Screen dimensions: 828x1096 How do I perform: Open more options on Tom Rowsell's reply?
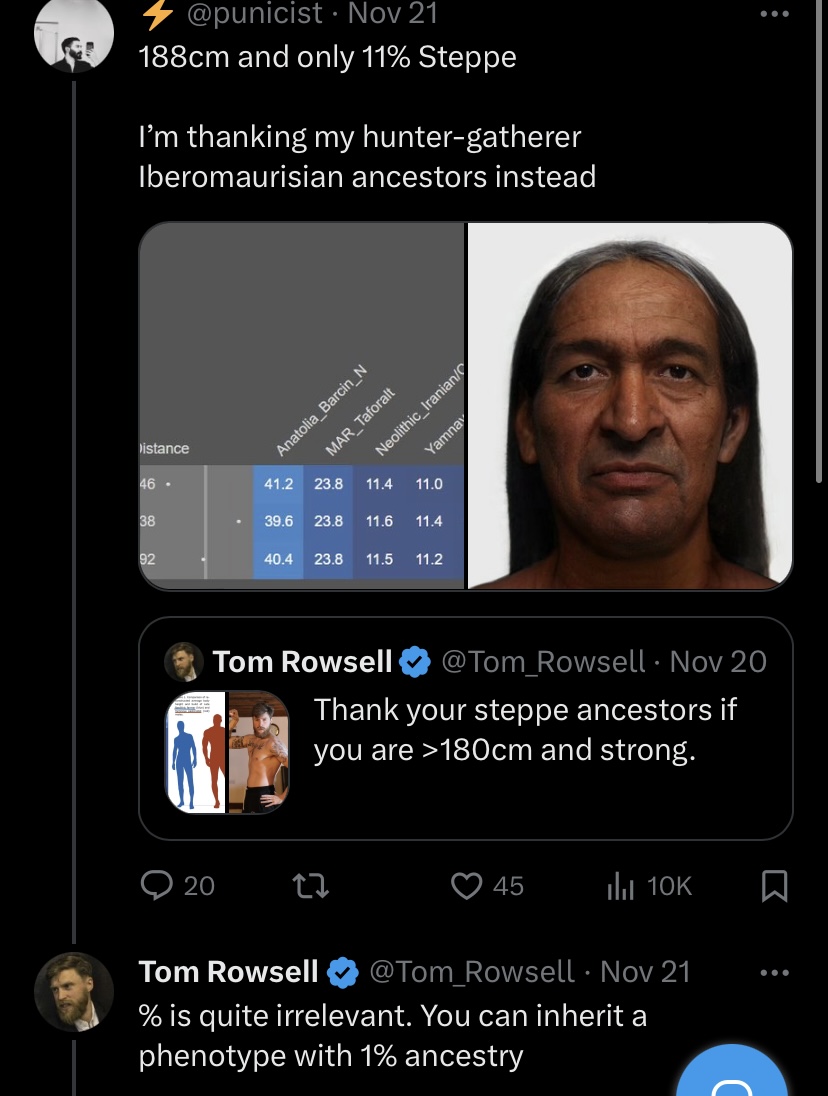tap(774, 972)
